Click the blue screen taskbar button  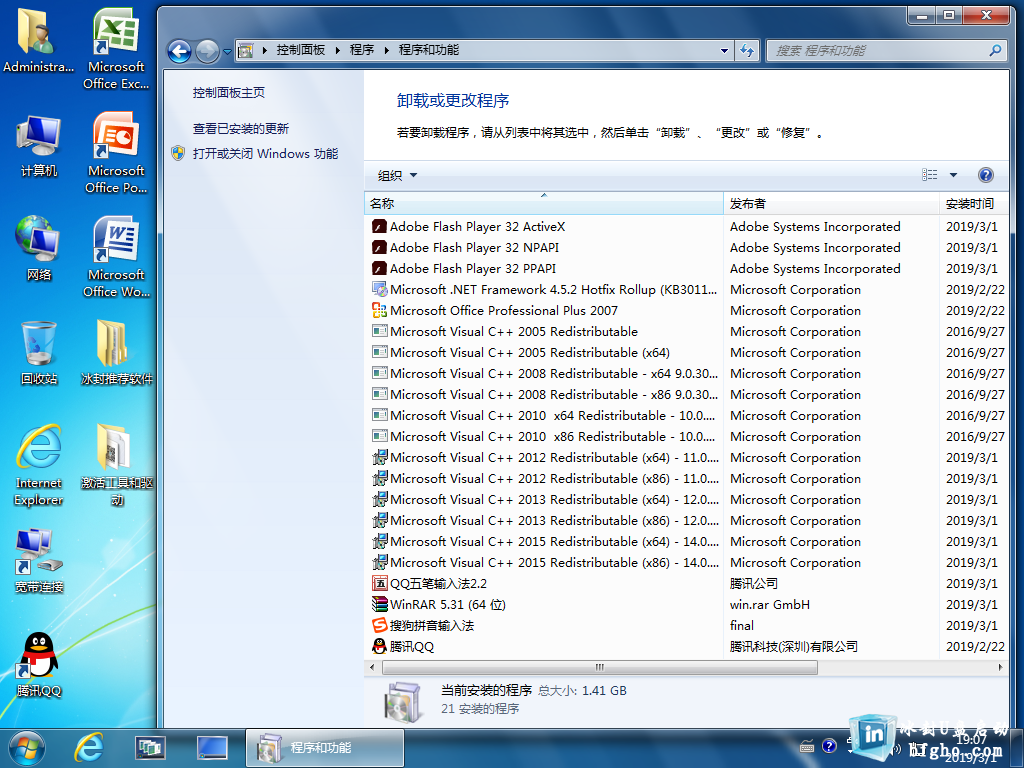[x=212, y=748]
